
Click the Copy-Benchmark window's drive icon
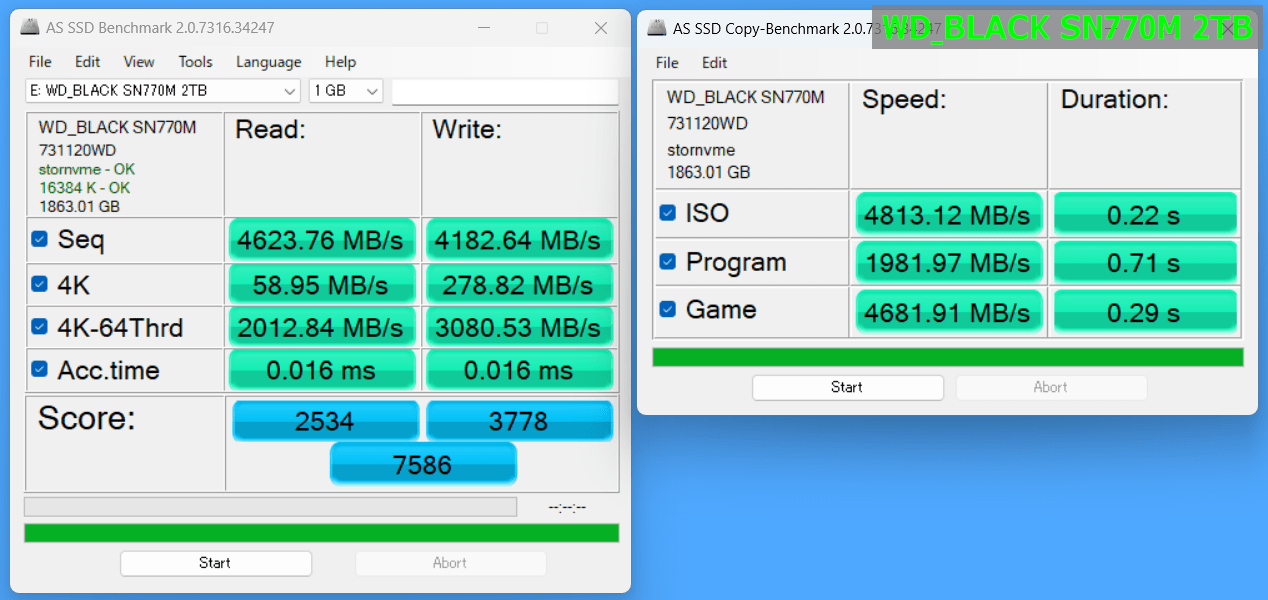pyautogui.click(x=656, y=29)
